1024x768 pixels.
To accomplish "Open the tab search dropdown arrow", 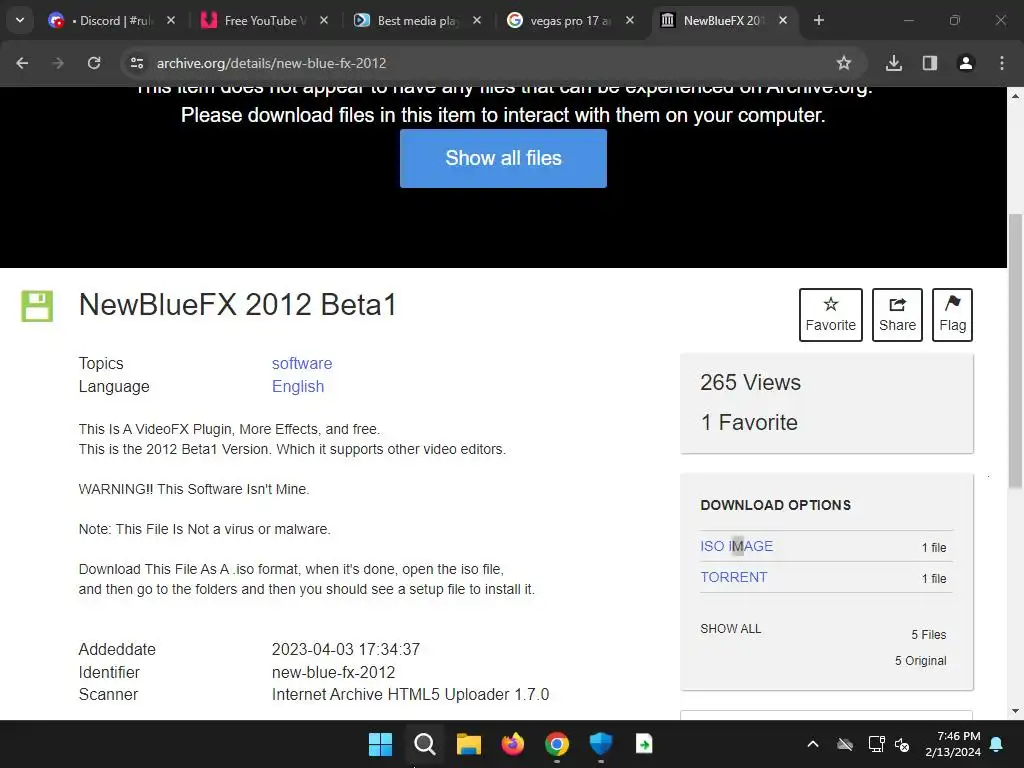I will point(20,20).
